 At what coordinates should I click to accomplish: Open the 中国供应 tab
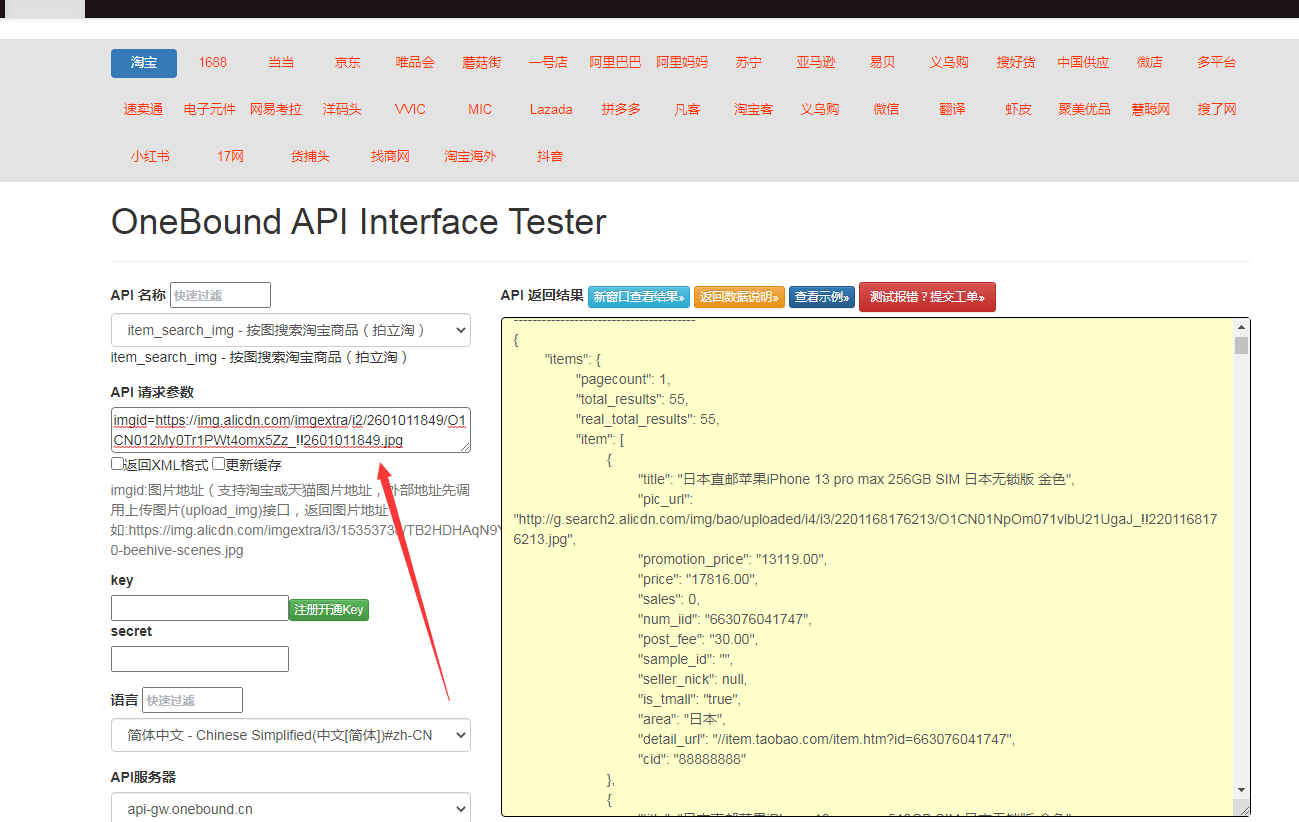click(1084, 62)
